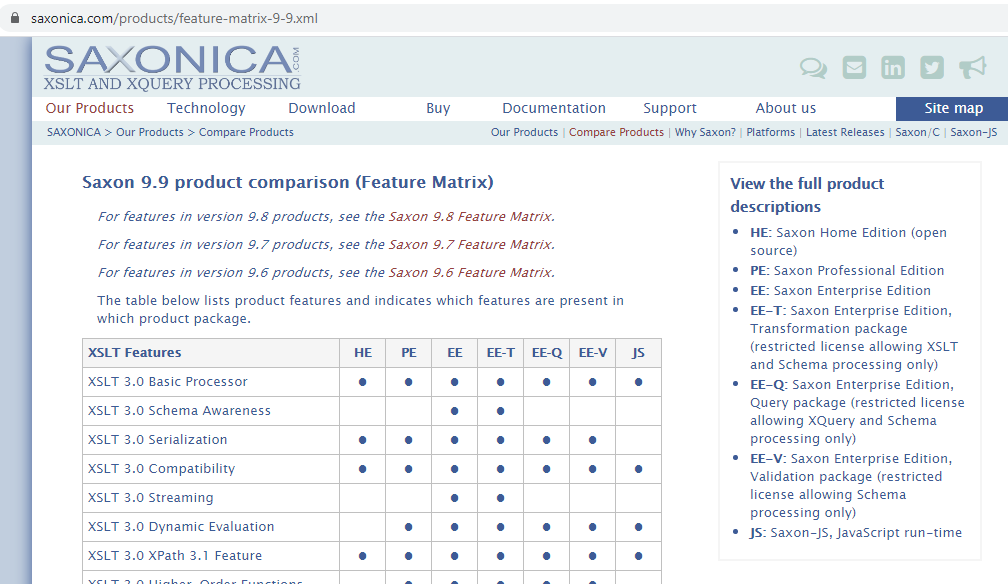Open the Saxon 9.8 Feature Matrix link
The width and height of the screenshot is (1008, 584).
click(x=471, y=217)
